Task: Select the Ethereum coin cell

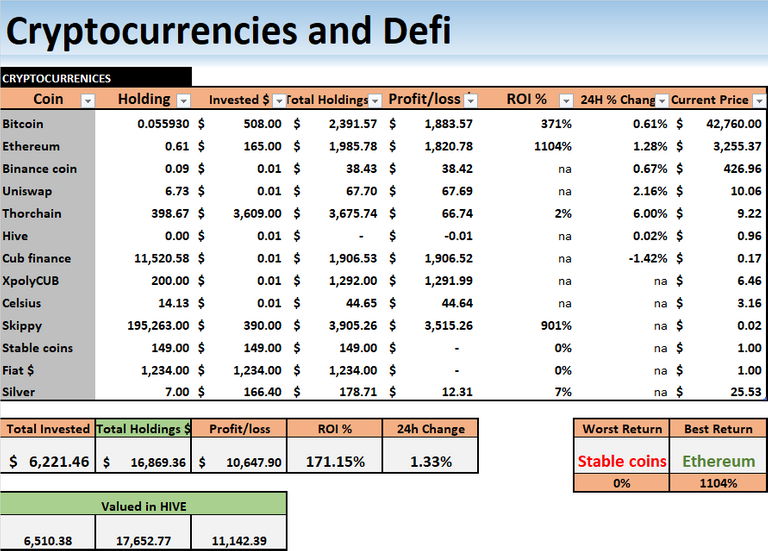Action: point(48,146)
